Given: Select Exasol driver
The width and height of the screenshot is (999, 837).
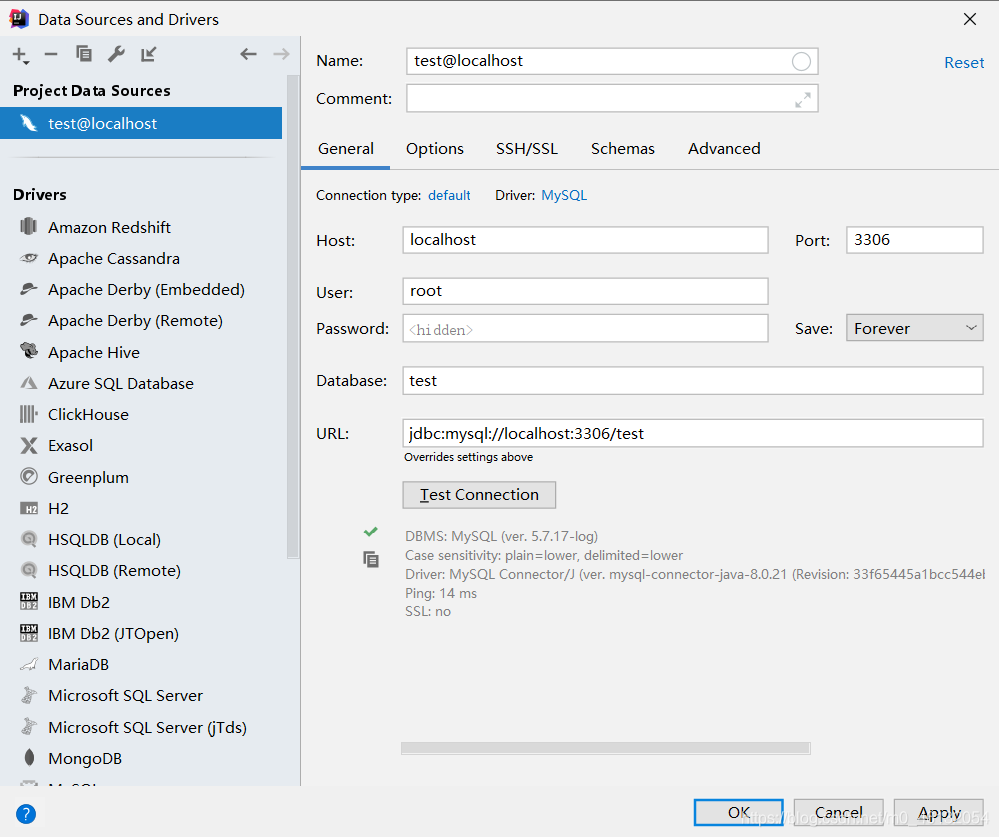Looking at the screenshot, I should (141, 446).
